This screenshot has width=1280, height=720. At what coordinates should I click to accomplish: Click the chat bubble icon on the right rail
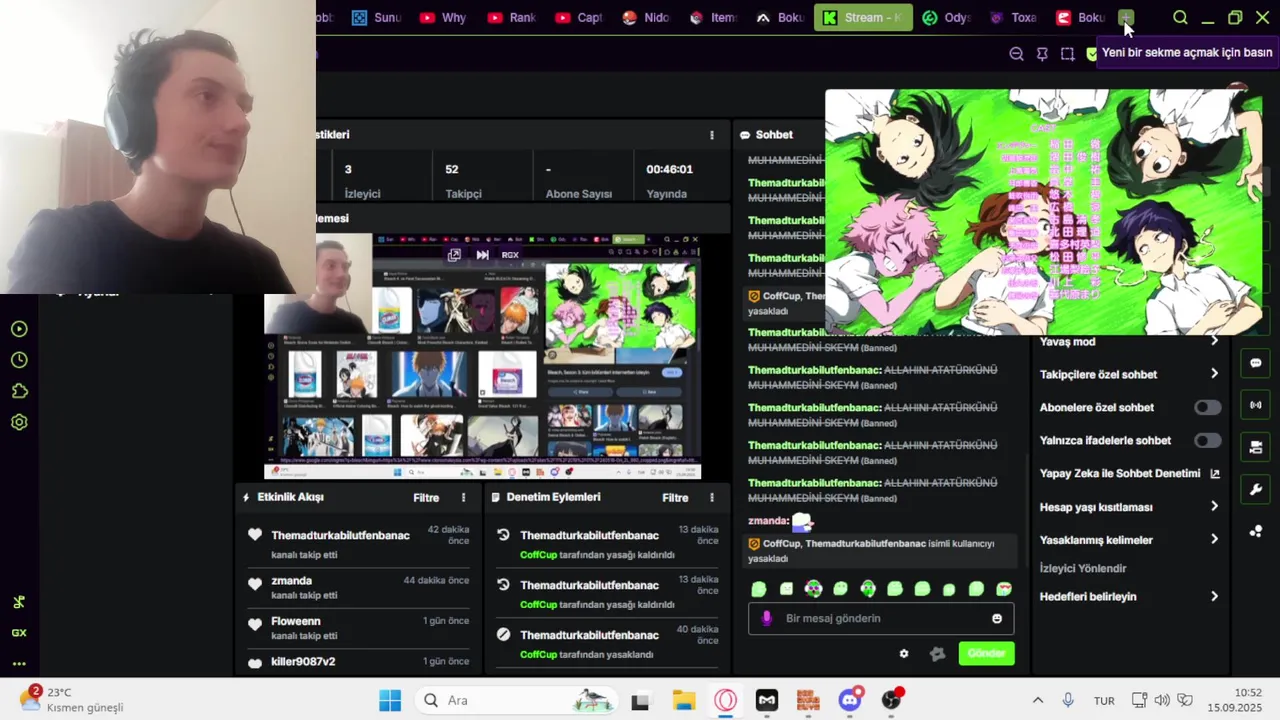[x=1256, y=363]
